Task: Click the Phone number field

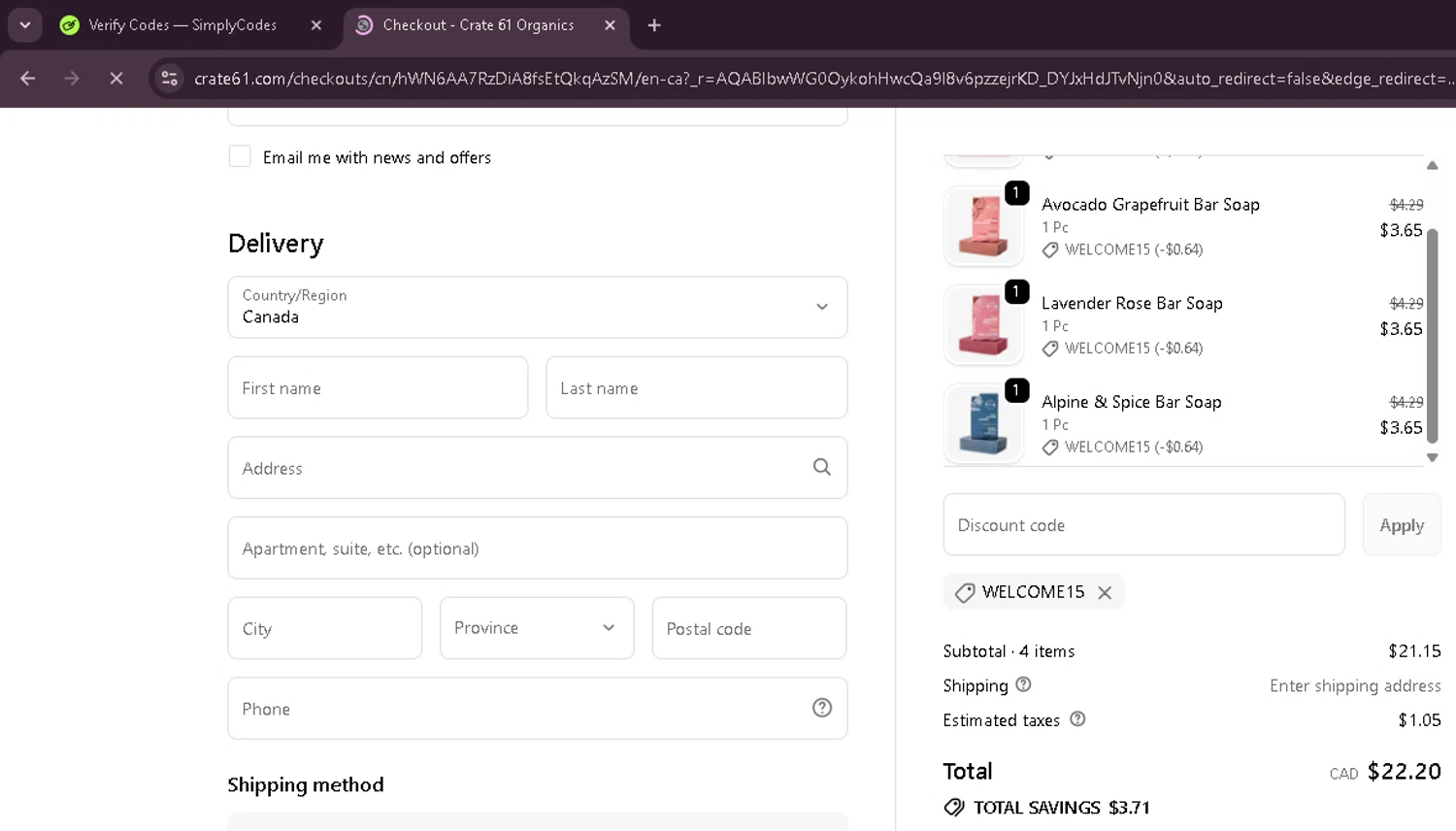Action: point(538,709)
